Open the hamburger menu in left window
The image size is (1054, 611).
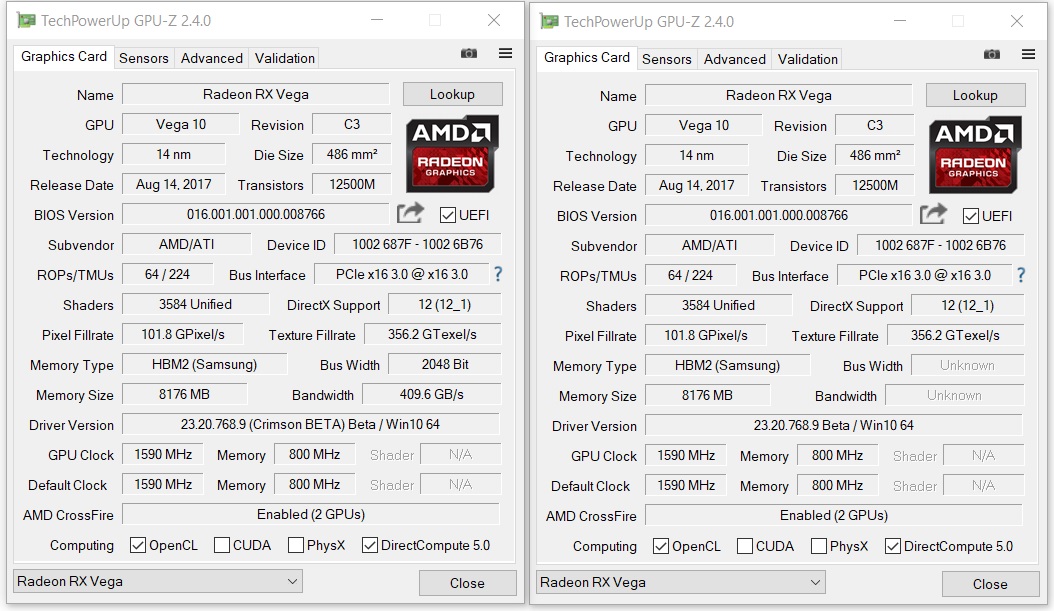[x=505, y=53]
